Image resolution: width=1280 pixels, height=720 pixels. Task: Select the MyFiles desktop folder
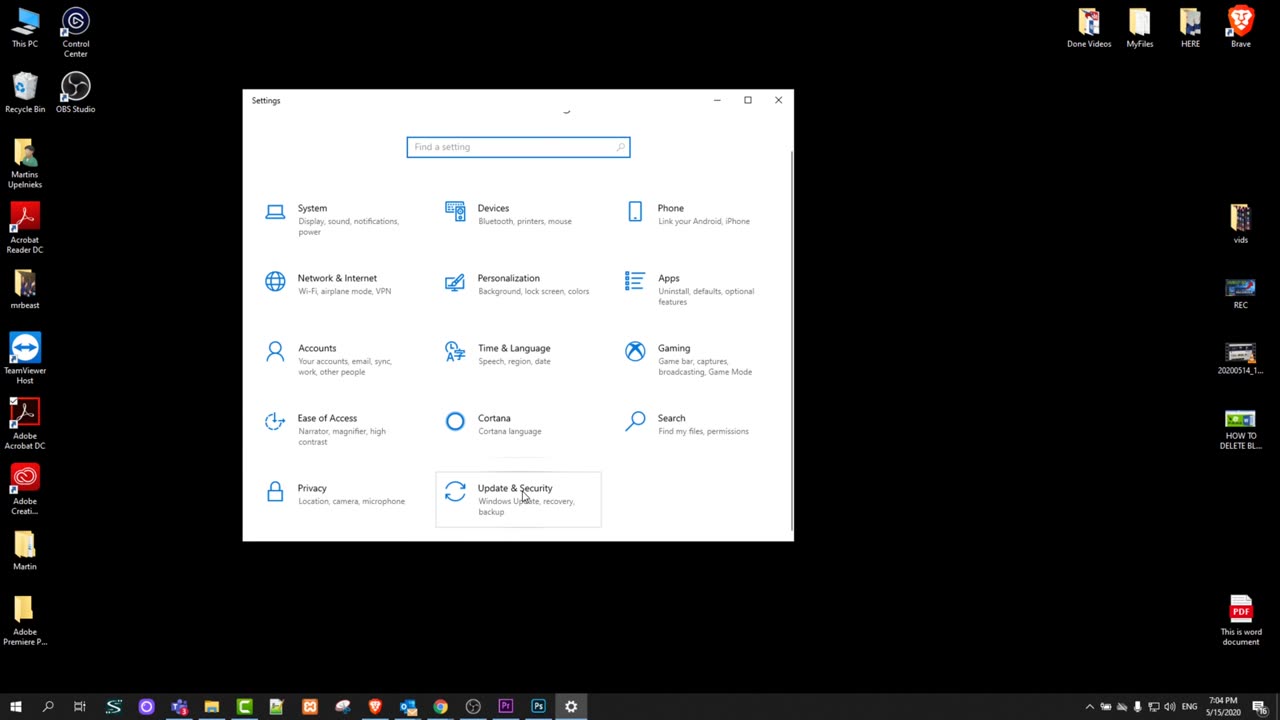pyautogui.click(x=1140, y=29)
